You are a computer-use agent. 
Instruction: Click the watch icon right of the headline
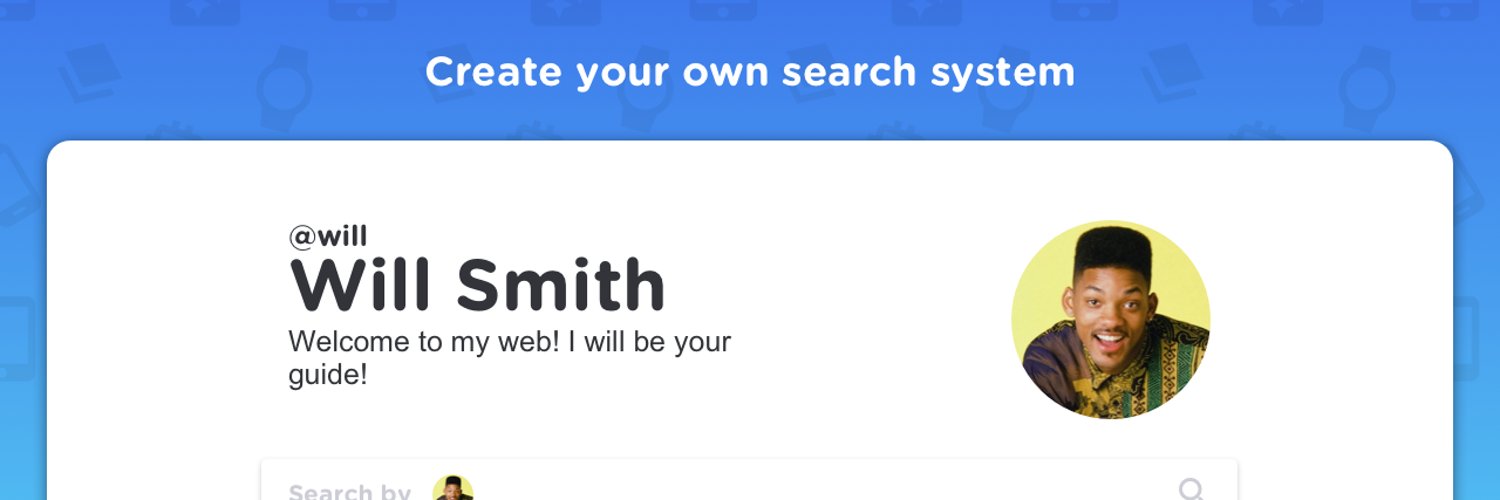coord(1367,88)
